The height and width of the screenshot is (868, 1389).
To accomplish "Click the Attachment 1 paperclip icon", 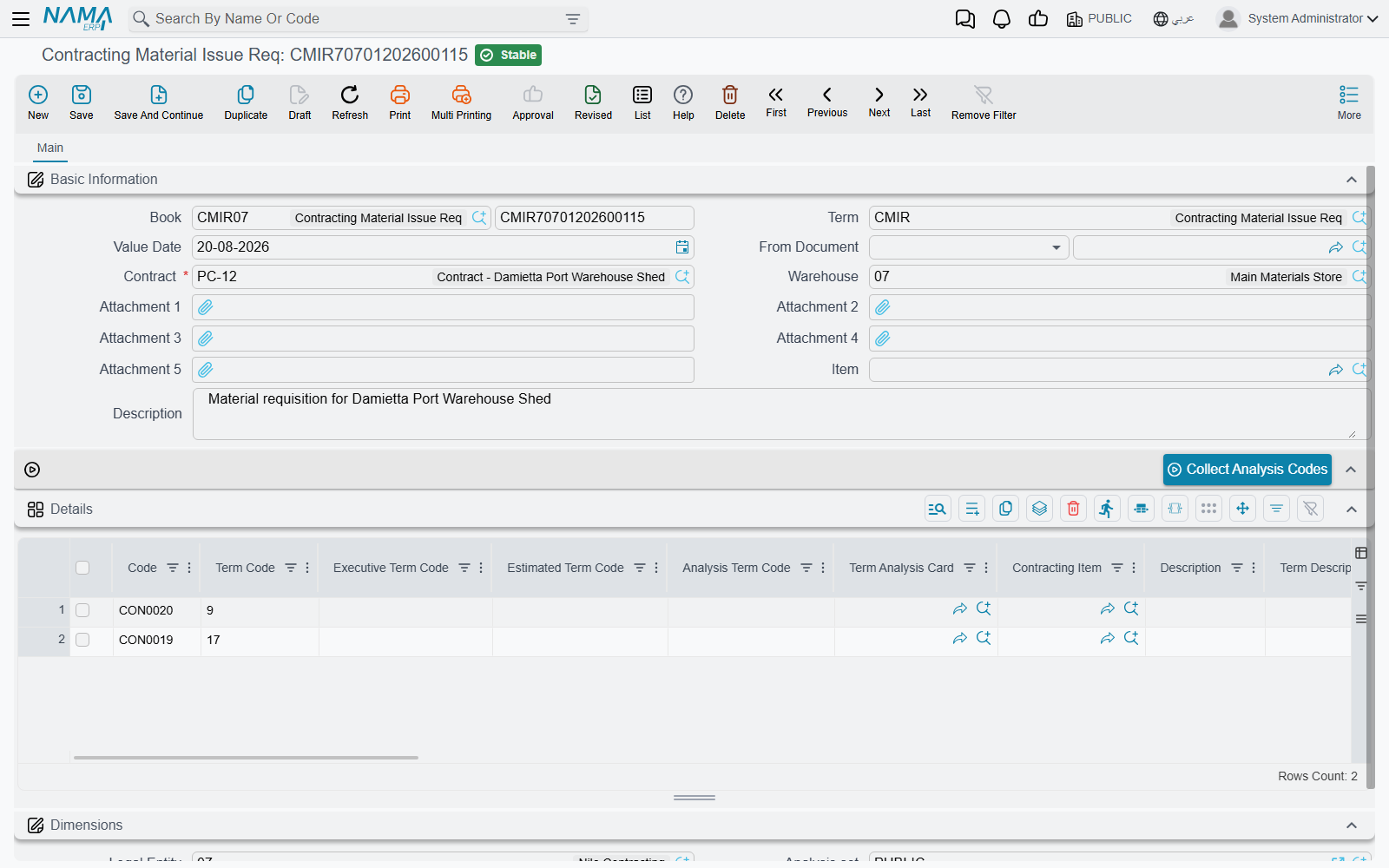I will 206,307.
